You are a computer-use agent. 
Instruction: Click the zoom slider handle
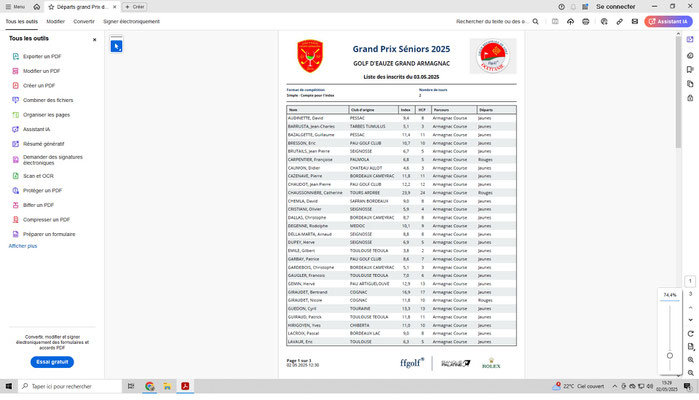tap(670, 356)
